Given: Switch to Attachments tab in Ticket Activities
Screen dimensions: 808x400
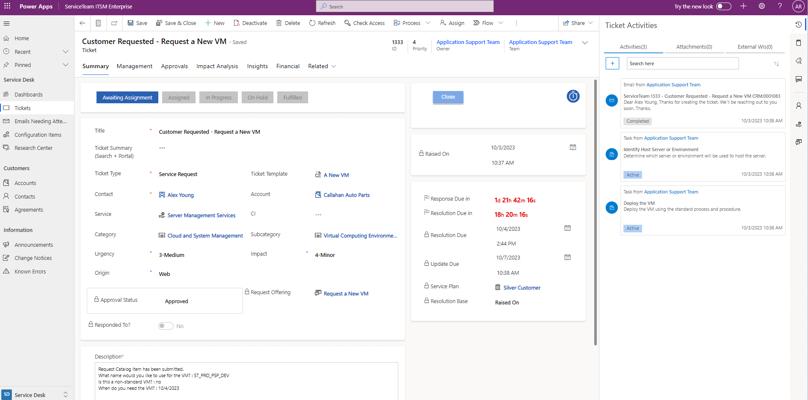Looking at the screenshot, I should tap(694, 46).
